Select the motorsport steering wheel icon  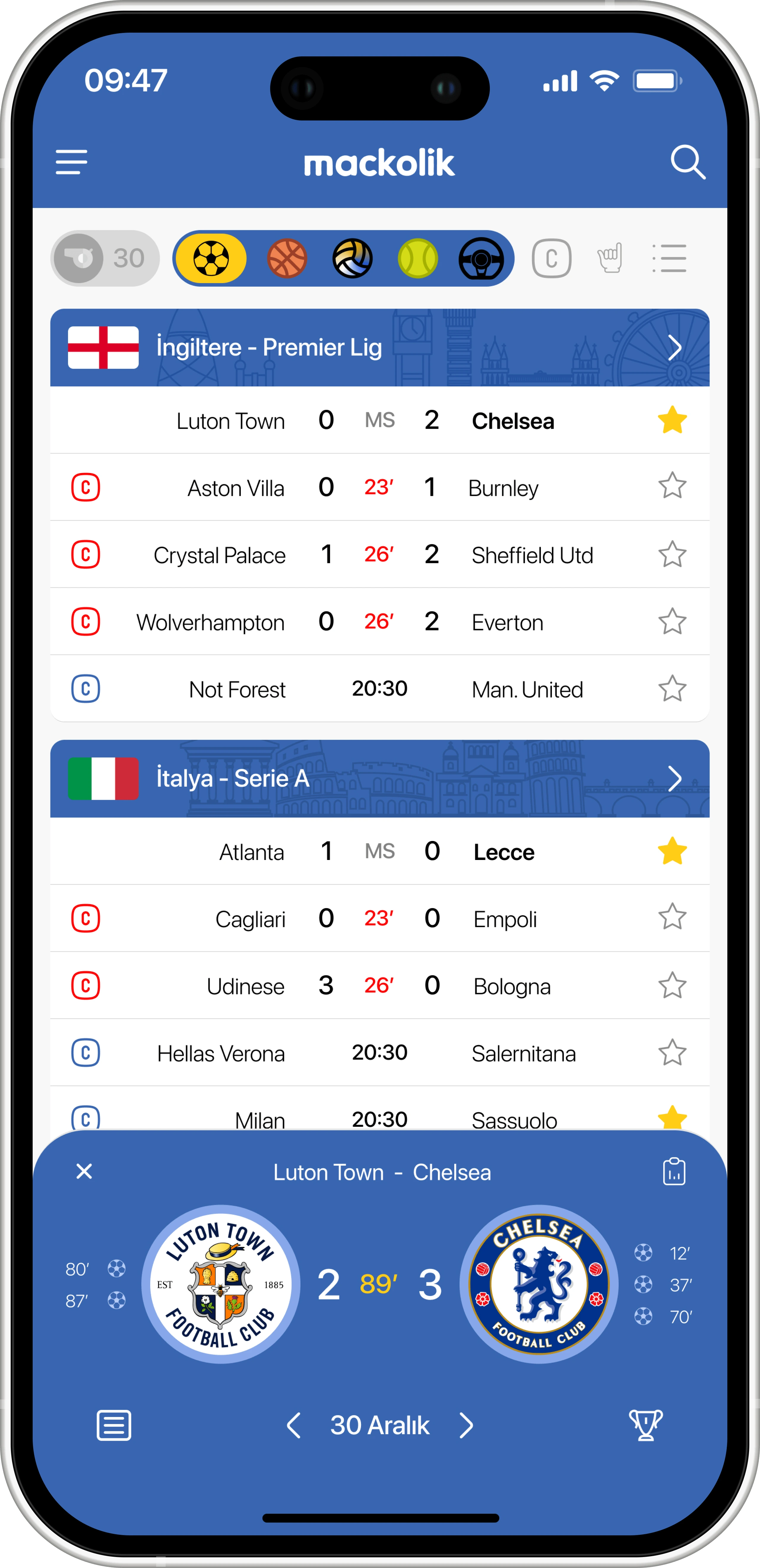coord(481,259)
